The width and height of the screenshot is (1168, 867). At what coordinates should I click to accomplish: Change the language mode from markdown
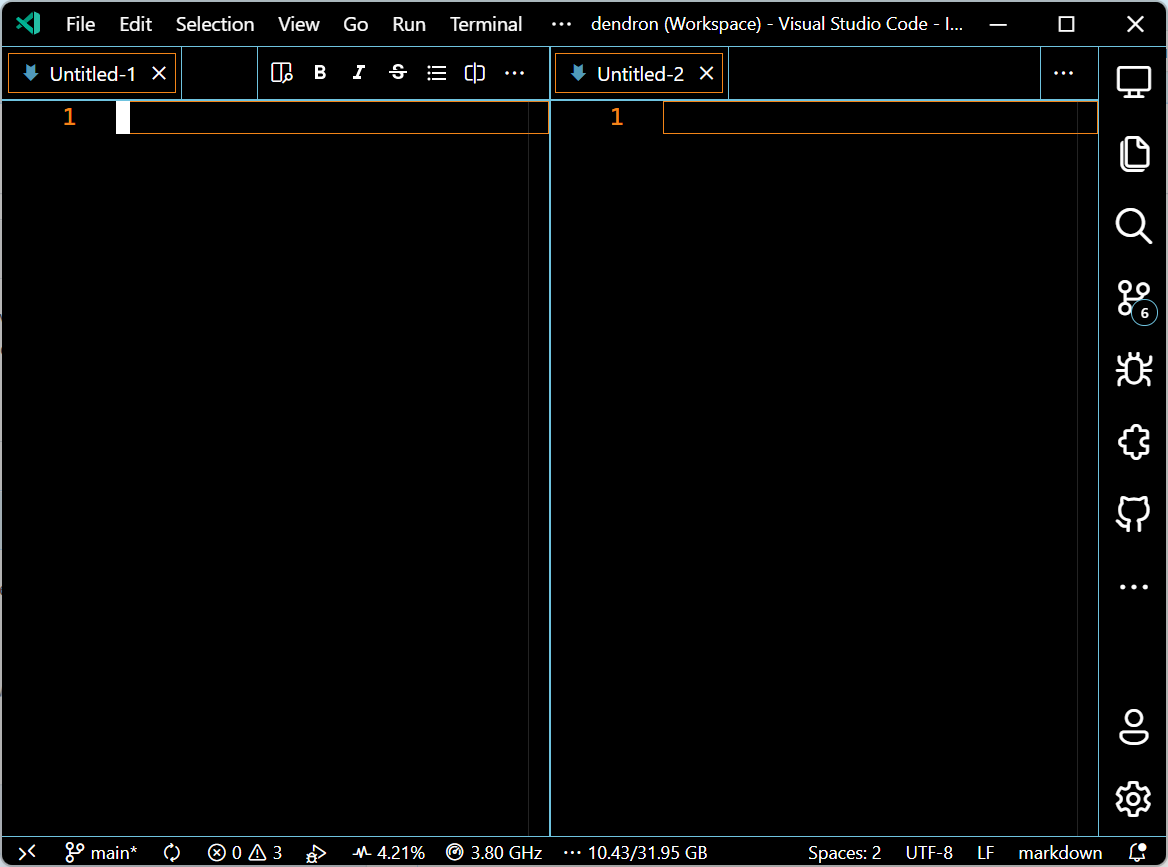tap(1060, 852)
